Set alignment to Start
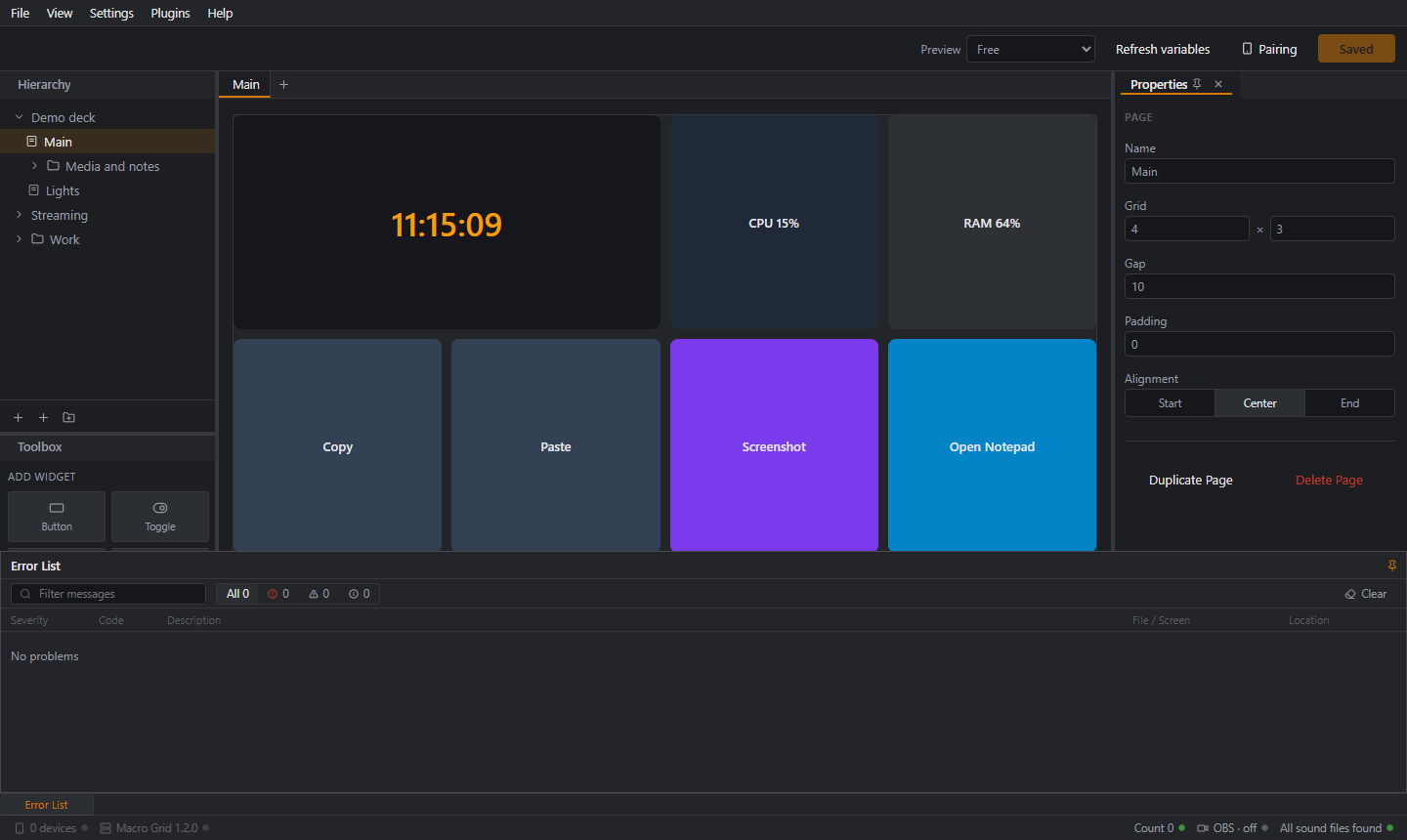This screenshot has width=1407, height=840. point(1170,403)
